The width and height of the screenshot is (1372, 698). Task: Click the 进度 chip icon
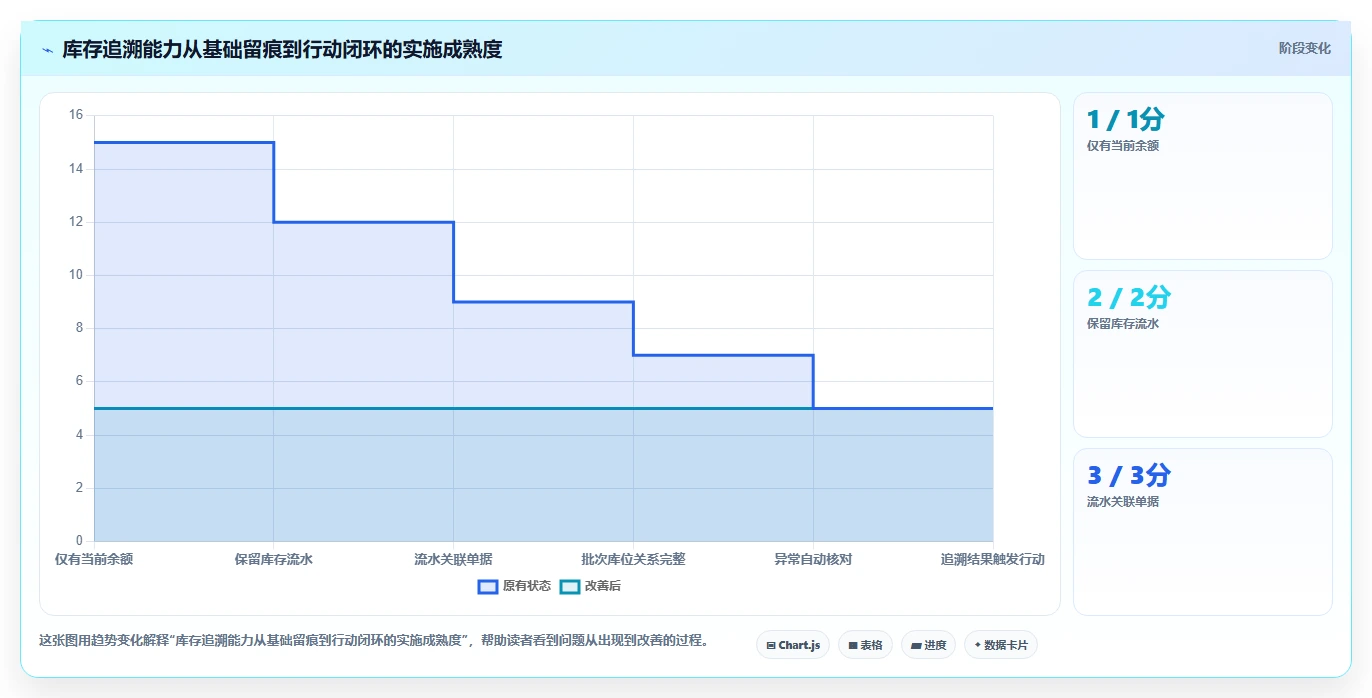tap(916, 646)
